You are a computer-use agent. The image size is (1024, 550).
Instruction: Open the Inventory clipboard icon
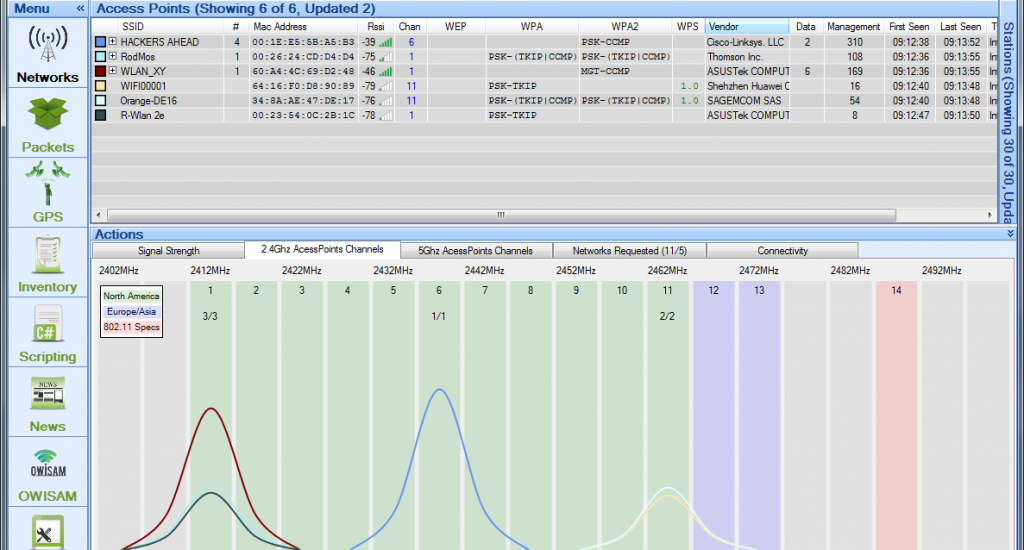(x=47, y=253)
